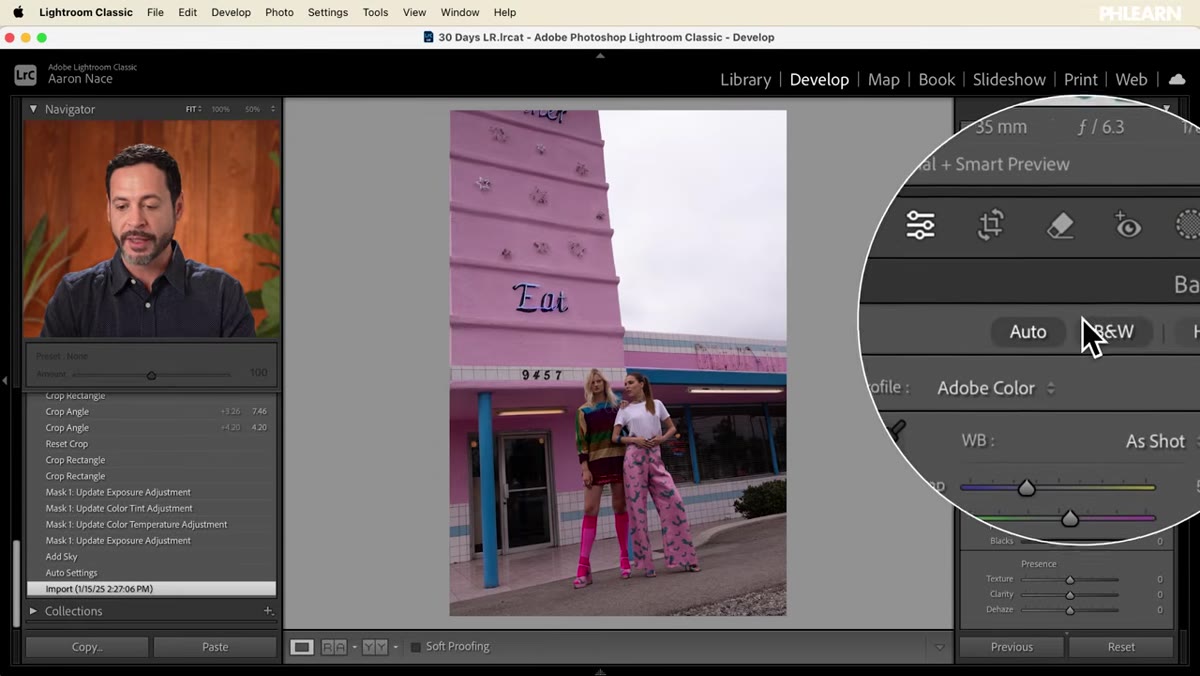The width and height of the screenshot is (1200, 676).
Task: Open the cloud sync status icon
Action: 1176,79
